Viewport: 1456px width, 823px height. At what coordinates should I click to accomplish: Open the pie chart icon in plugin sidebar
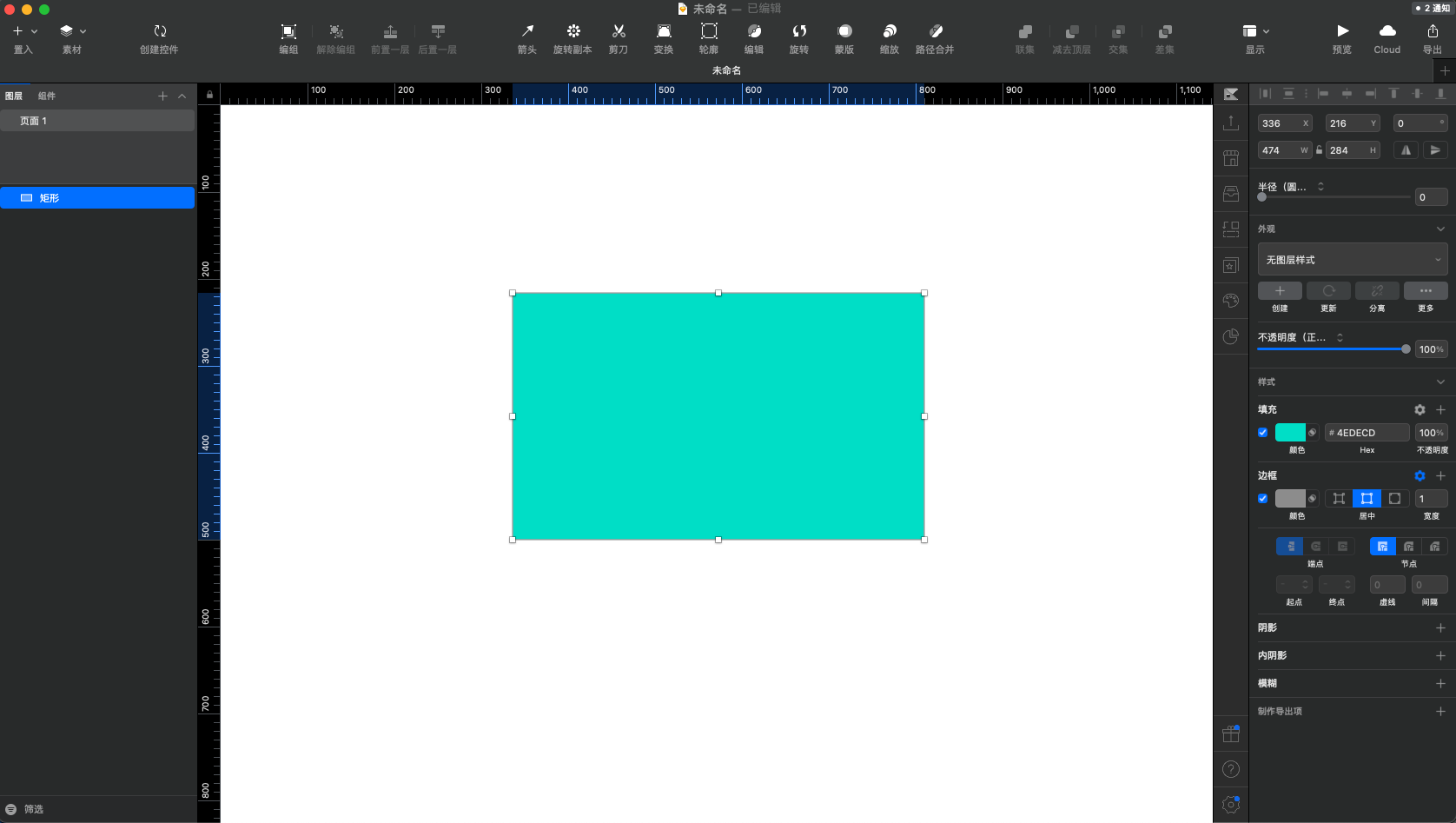coord(1231,336)
